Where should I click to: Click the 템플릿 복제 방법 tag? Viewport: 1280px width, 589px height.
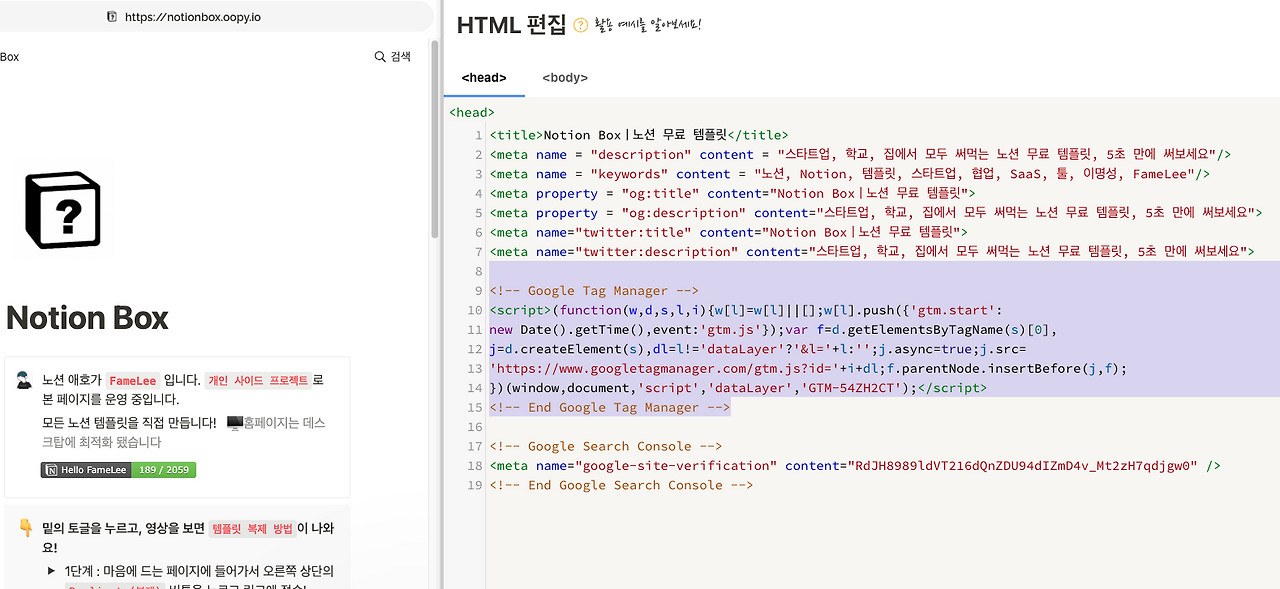tap(252, 529)
